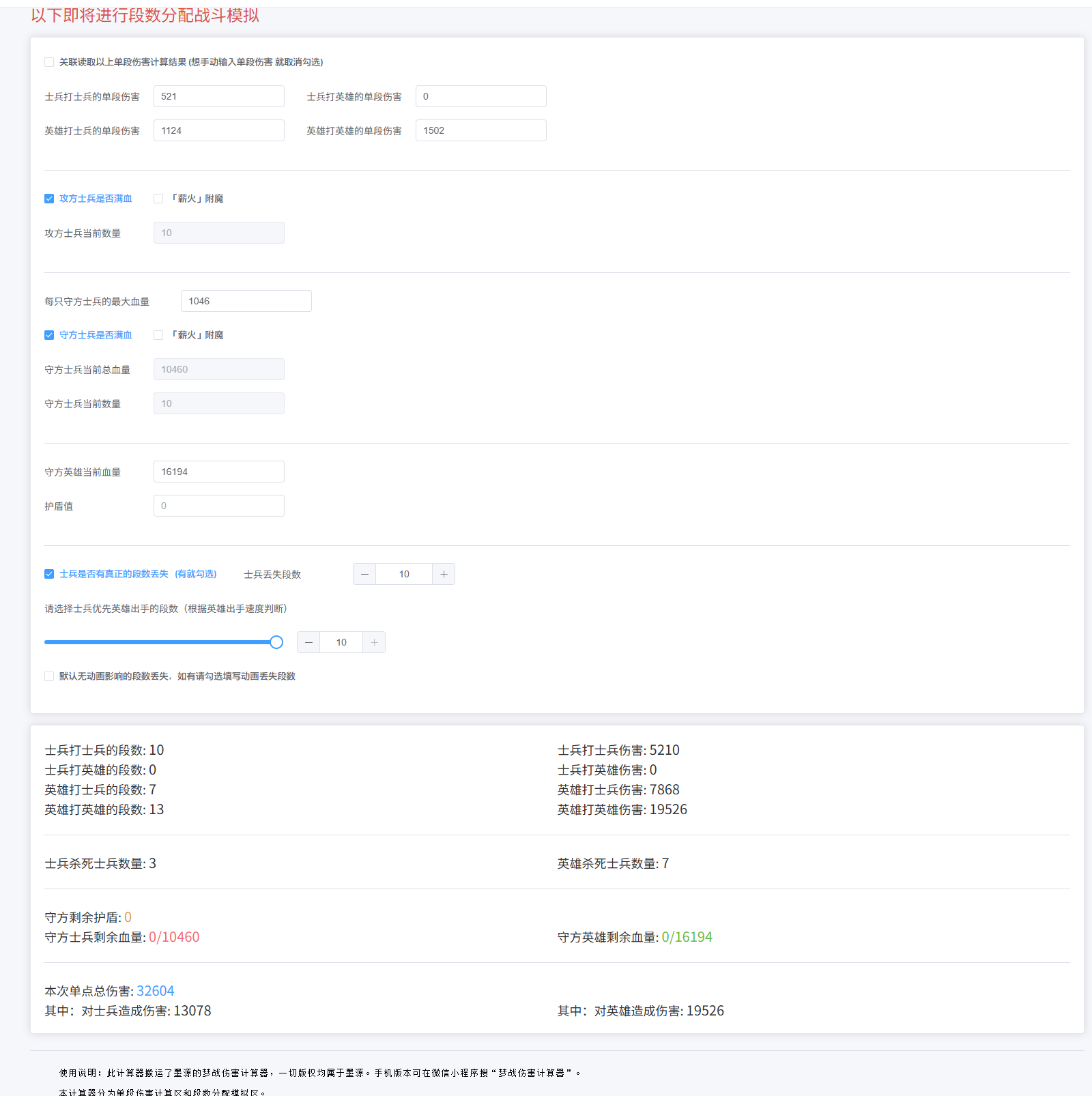1092x1096 pixels.
Task: Check 默认无动画影响的段数丢失 checkbox
Action: (x=49, y=676)
